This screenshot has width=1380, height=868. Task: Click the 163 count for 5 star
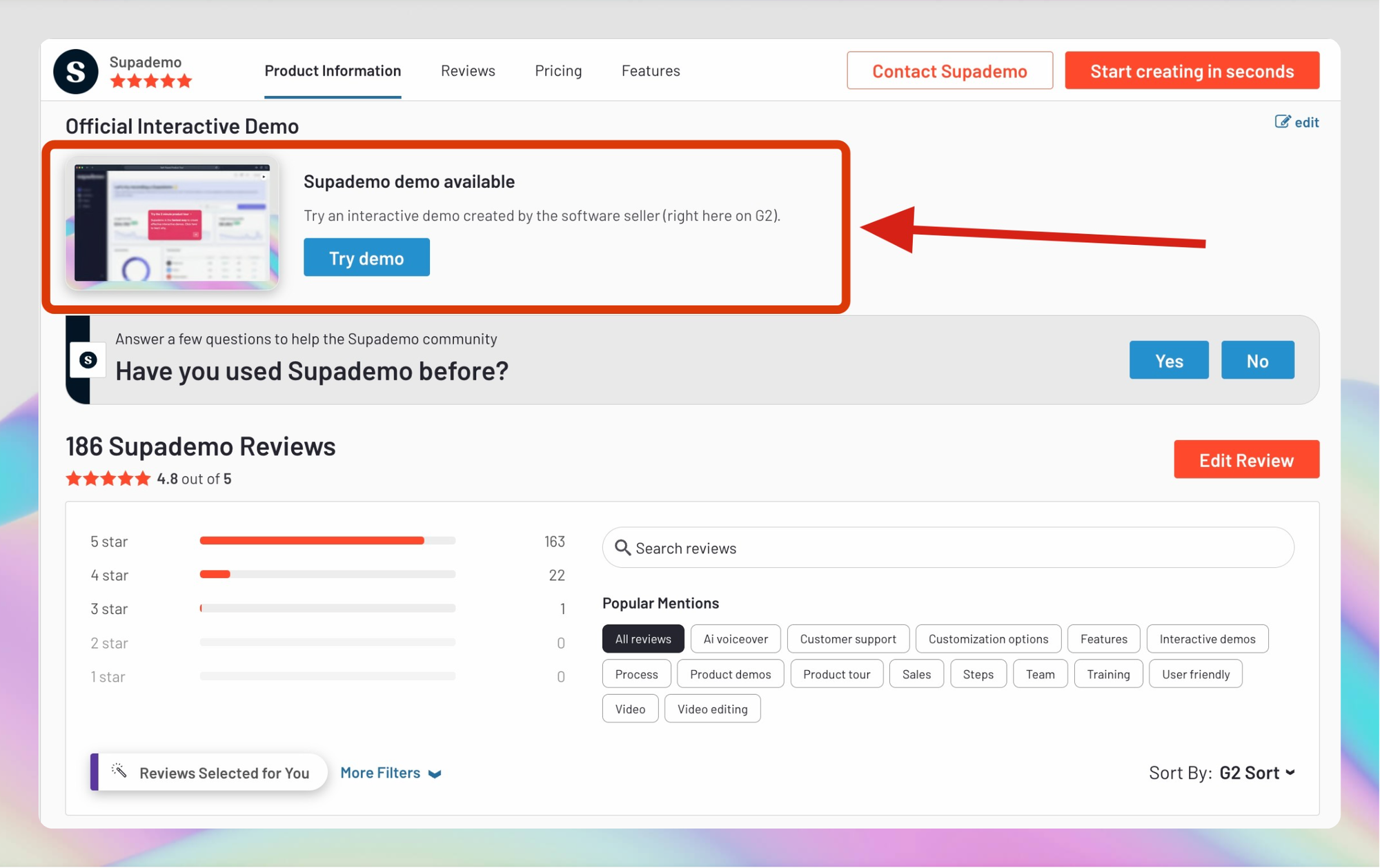coord(554,542)
